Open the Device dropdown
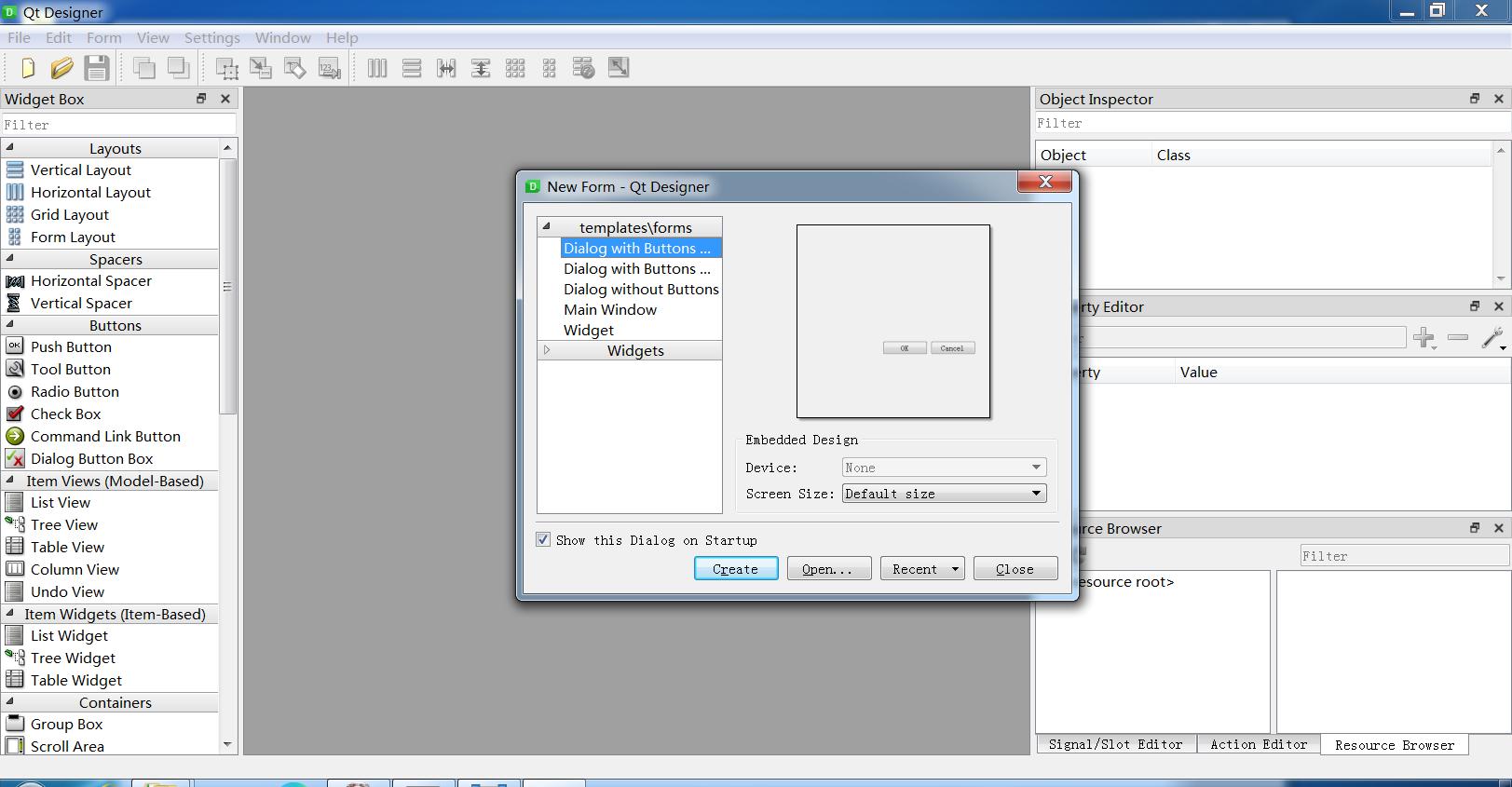This screenshot has height=787, width=1512. [944, 468]
